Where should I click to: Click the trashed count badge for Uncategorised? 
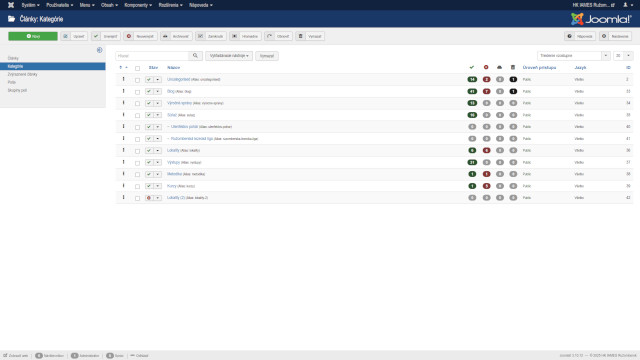[x=513, y=80]
